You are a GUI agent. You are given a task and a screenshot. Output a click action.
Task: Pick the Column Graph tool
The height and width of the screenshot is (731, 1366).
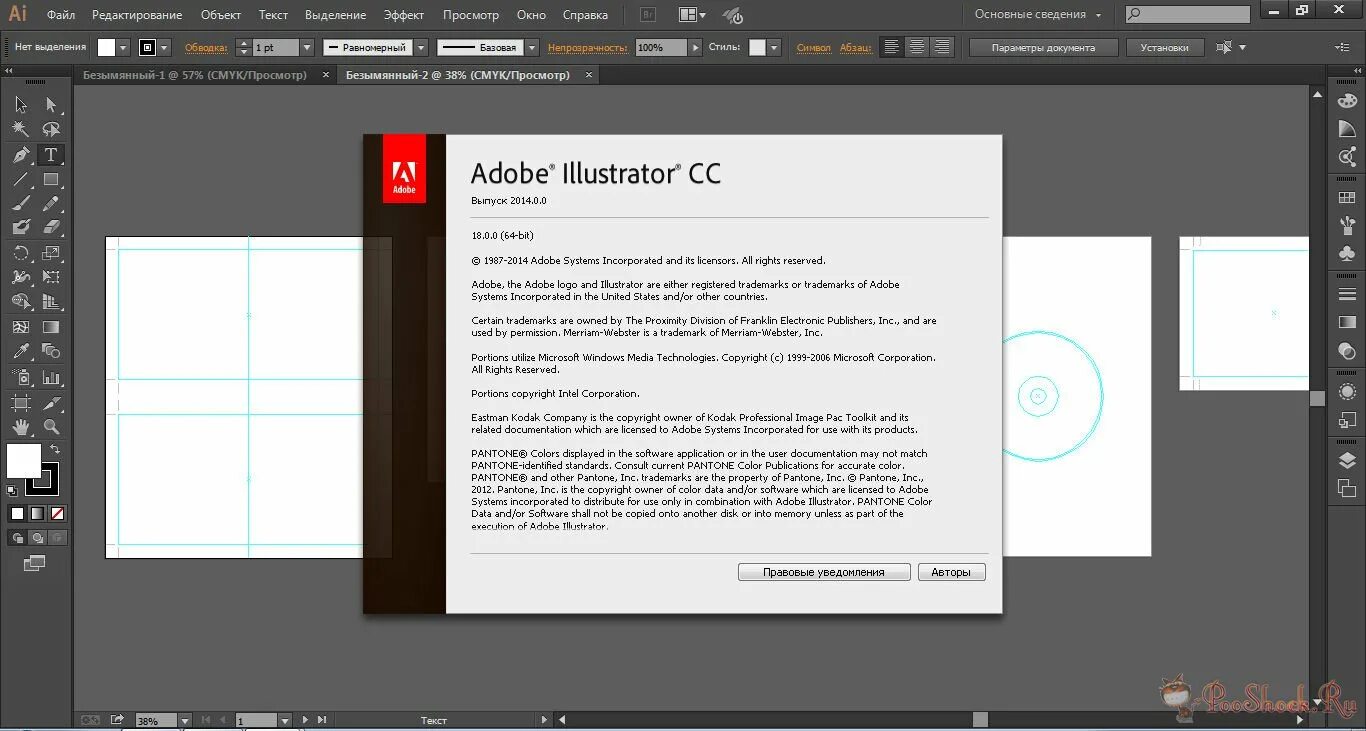[x=51, y=378]
